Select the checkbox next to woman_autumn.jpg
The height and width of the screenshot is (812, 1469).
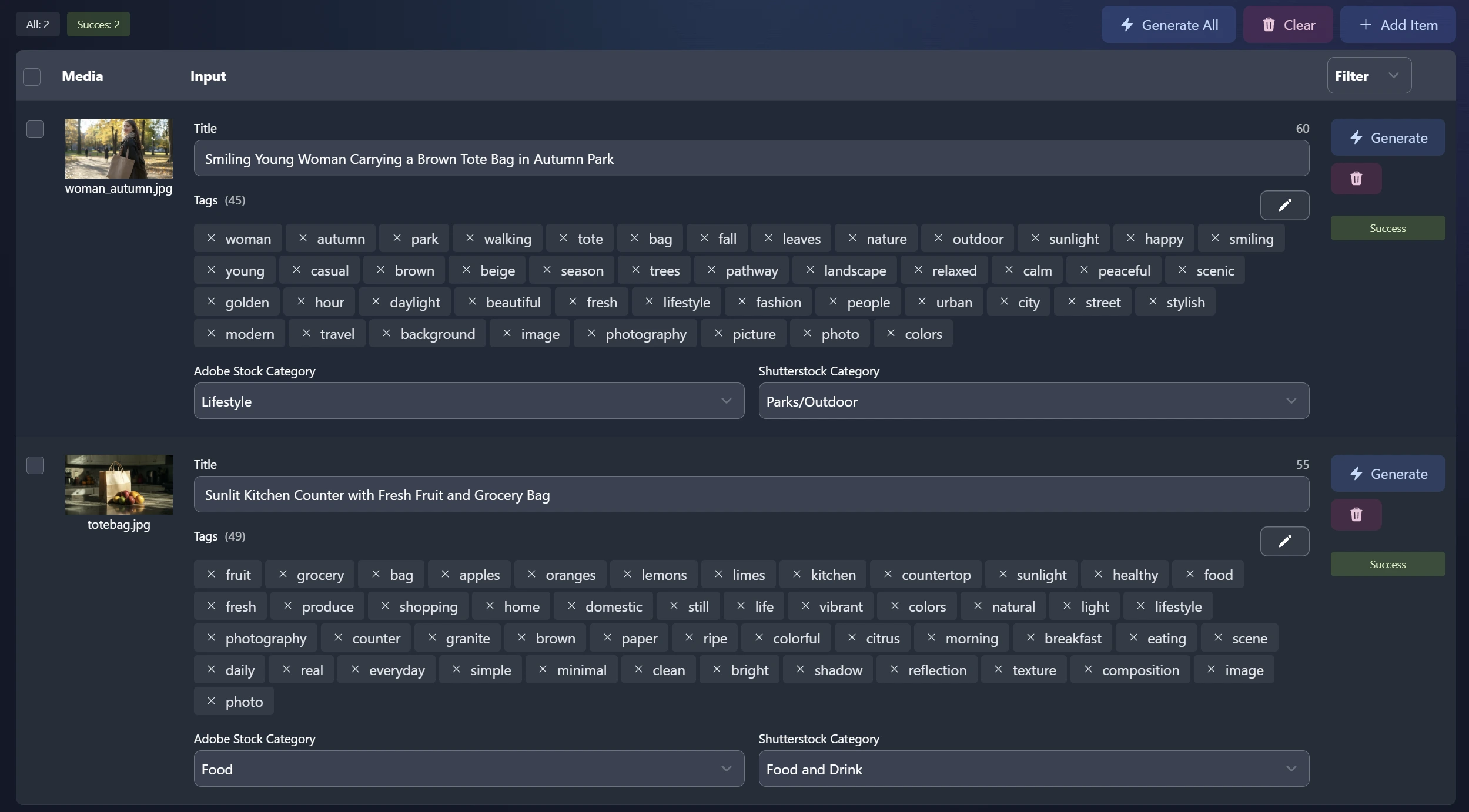point(35,129)
